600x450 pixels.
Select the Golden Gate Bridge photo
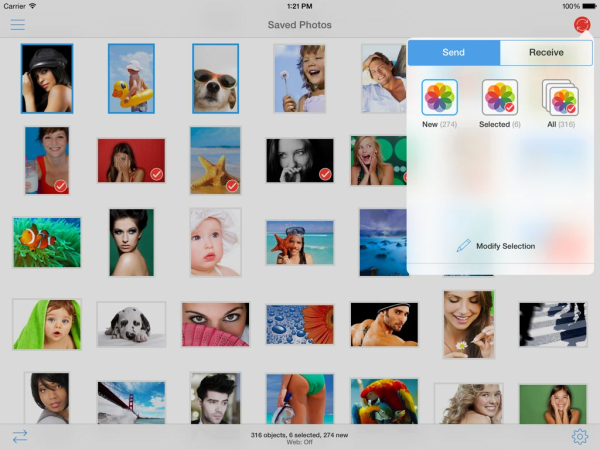pyautogui.click(x=131, y=402)
